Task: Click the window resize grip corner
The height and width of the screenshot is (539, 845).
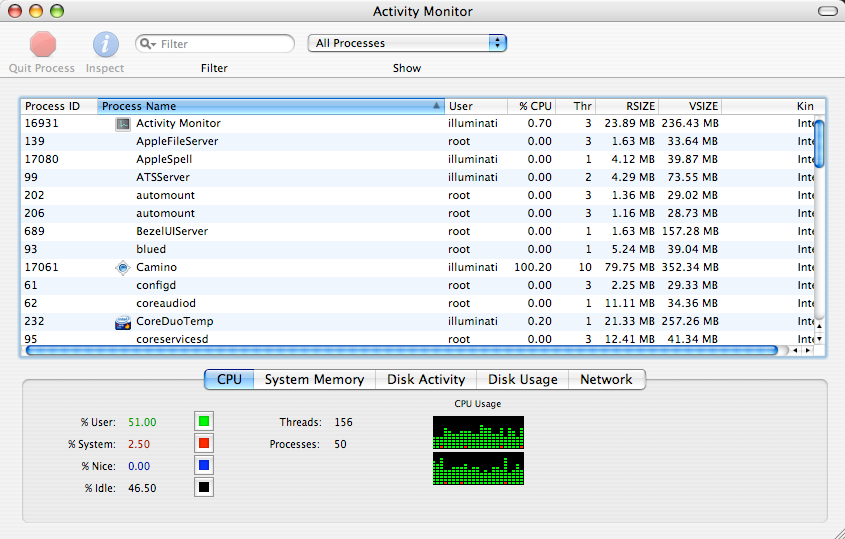Action: 838,533
